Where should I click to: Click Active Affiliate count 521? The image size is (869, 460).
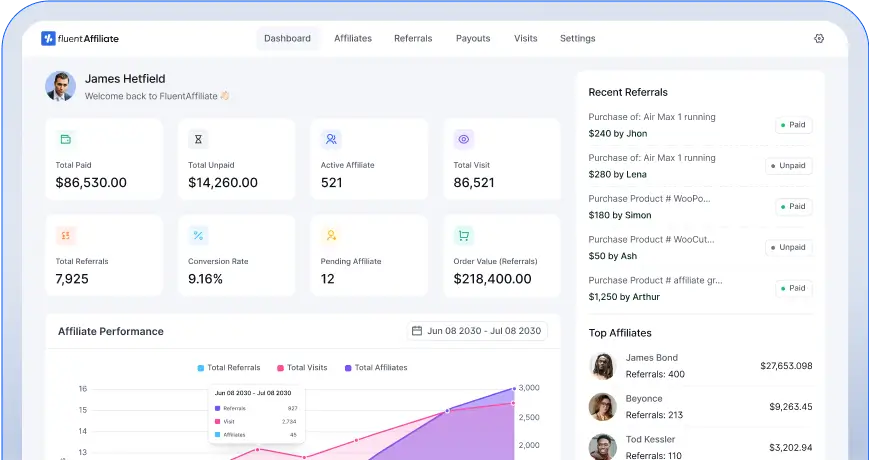331,182
